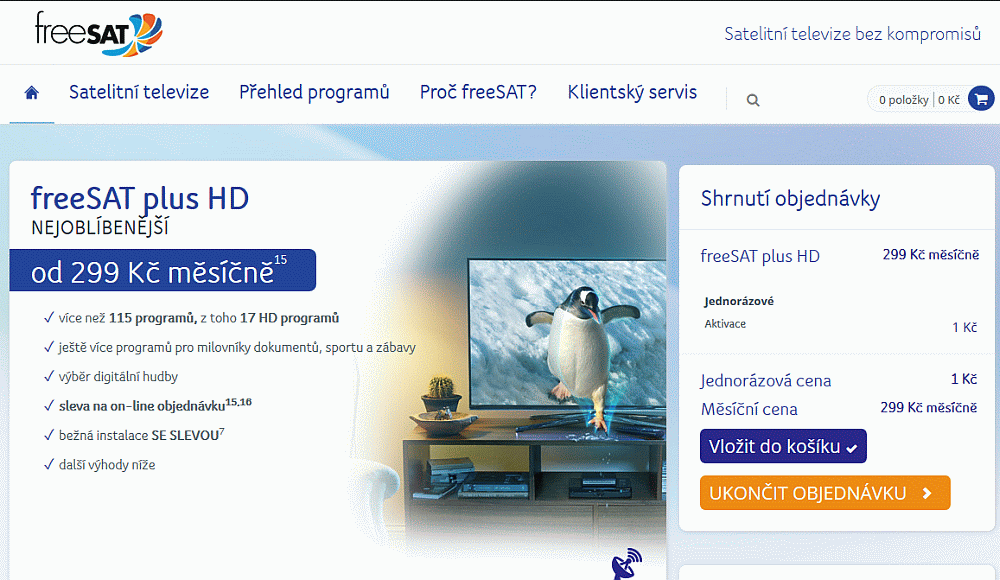This screenshot has width=1000, height=580.
Task: Click NEJOBLÍBENĚJŠÍ label
Action: click(100, 228)
